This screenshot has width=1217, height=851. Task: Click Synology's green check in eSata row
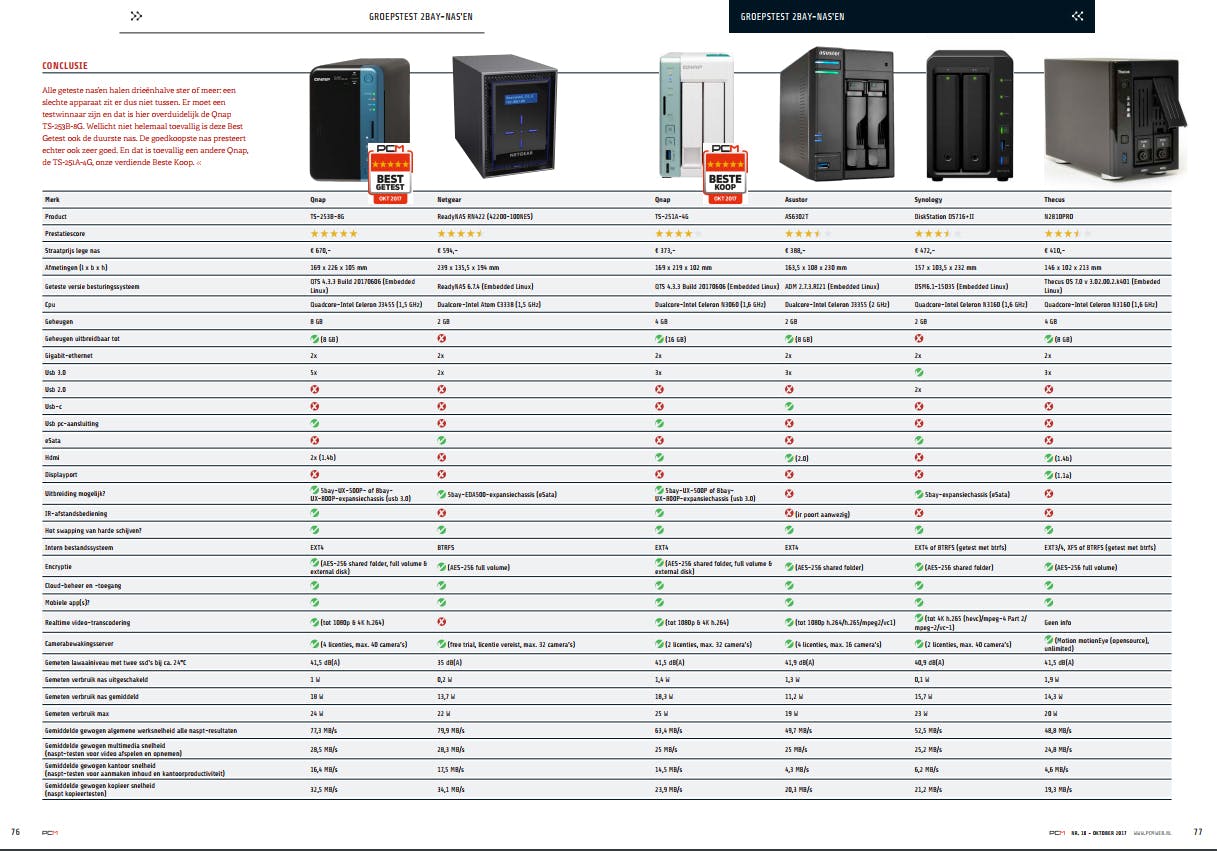(919, 440)
